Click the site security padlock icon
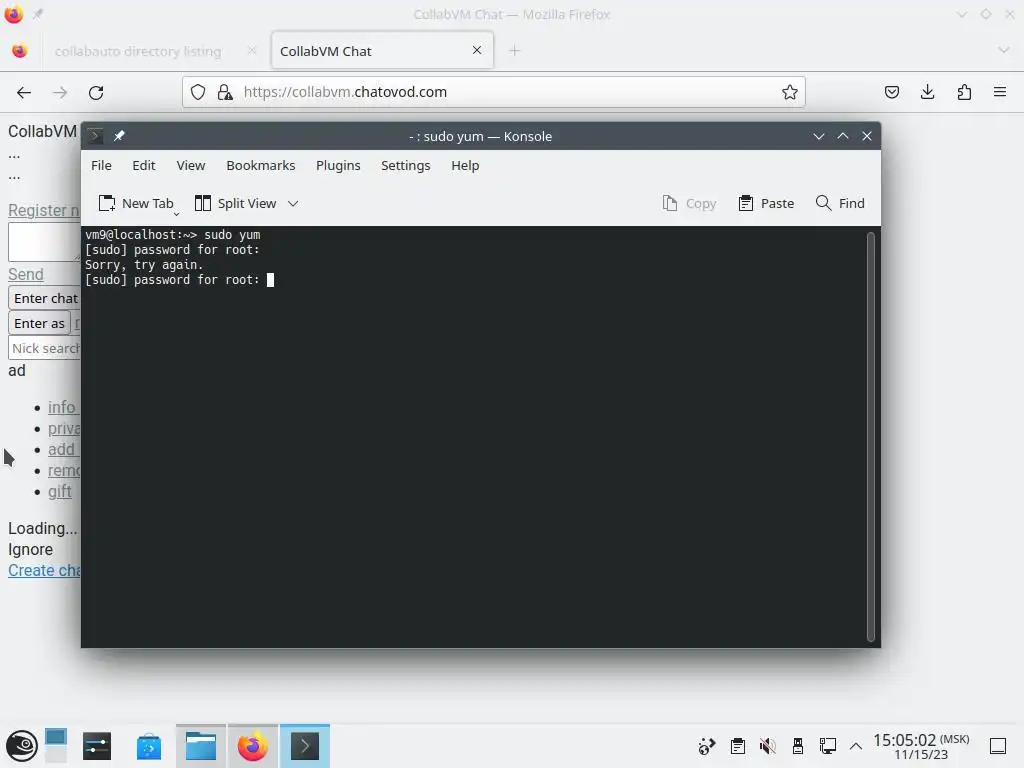This screenshot has height=768, width=1024. [225, 92]
